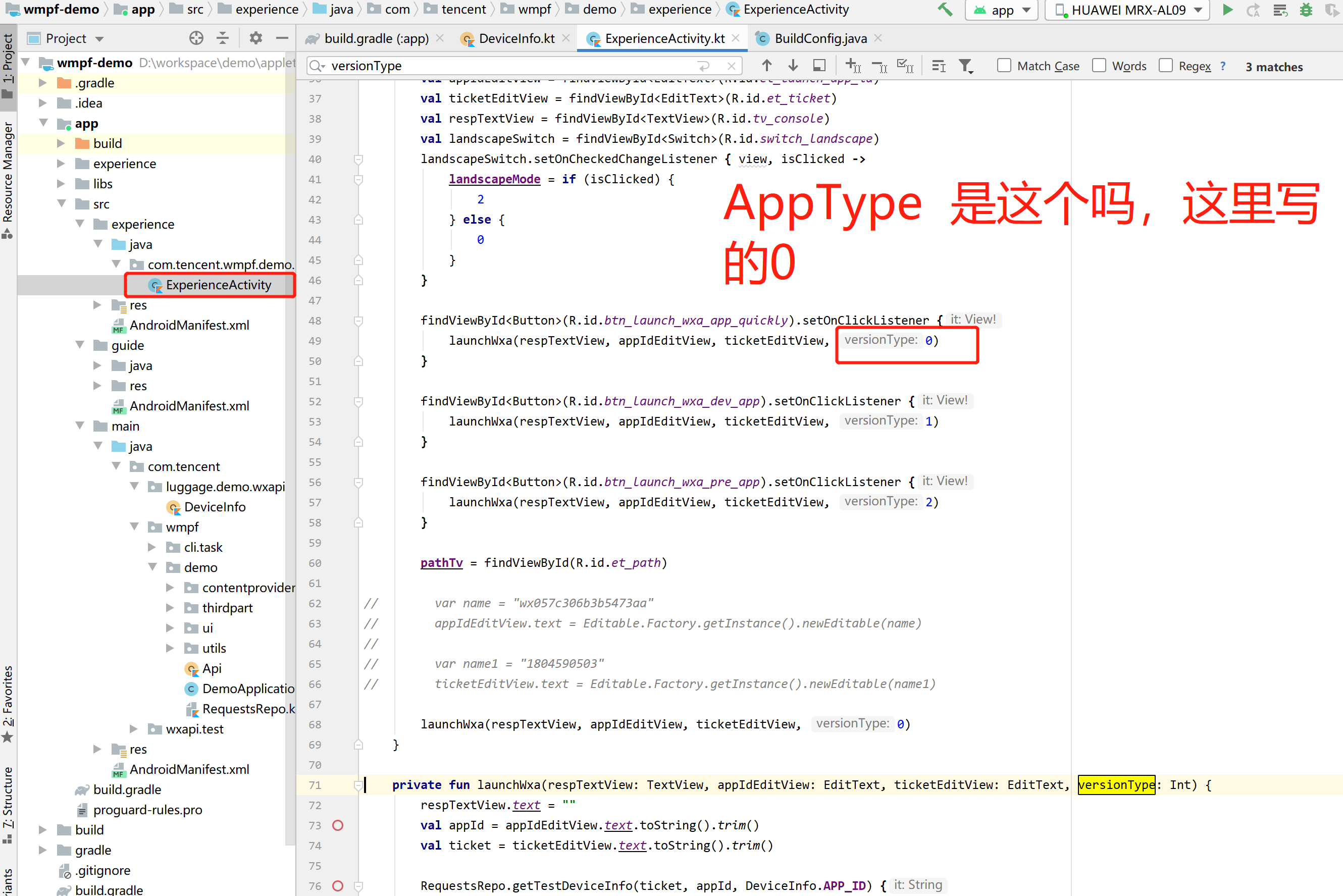Click the Debug app bug icon
The height and width of the screenshot is (896, 1343).
pyautogui.click(x=1306, y=10)
